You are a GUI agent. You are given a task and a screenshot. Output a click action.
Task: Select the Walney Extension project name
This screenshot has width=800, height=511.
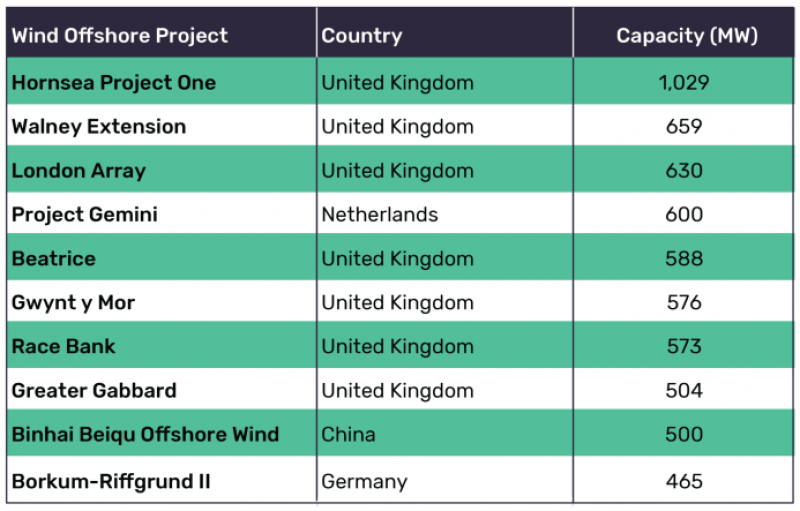[99, 127]
